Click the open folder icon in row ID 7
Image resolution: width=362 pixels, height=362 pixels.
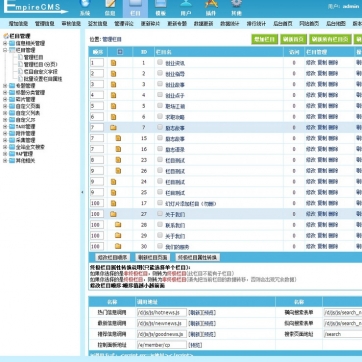[113, 128]
